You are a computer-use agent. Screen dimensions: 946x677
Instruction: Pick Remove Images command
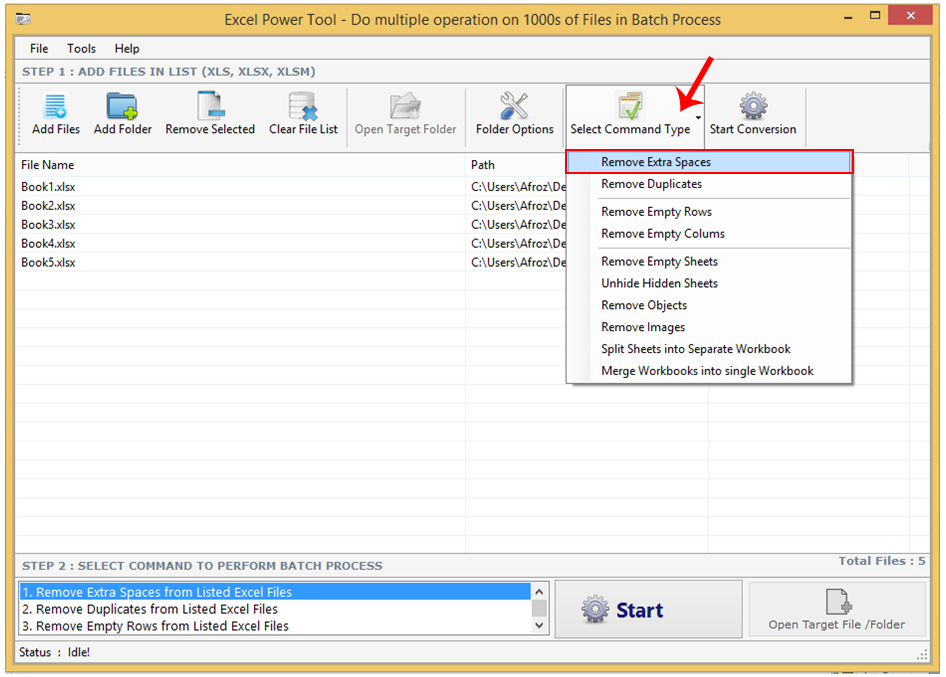709,327
